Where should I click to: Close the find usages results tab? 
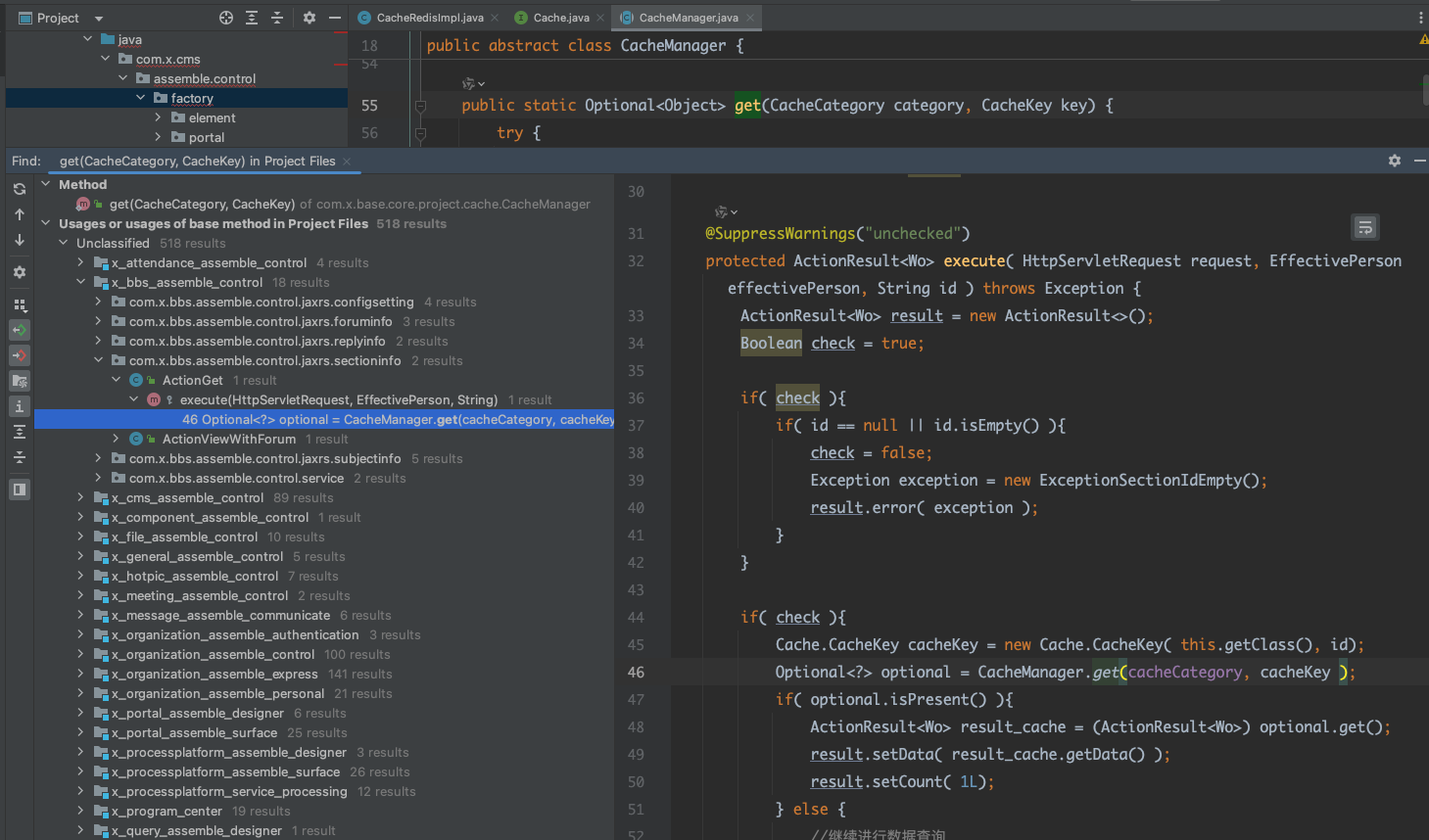click(347, 162)
